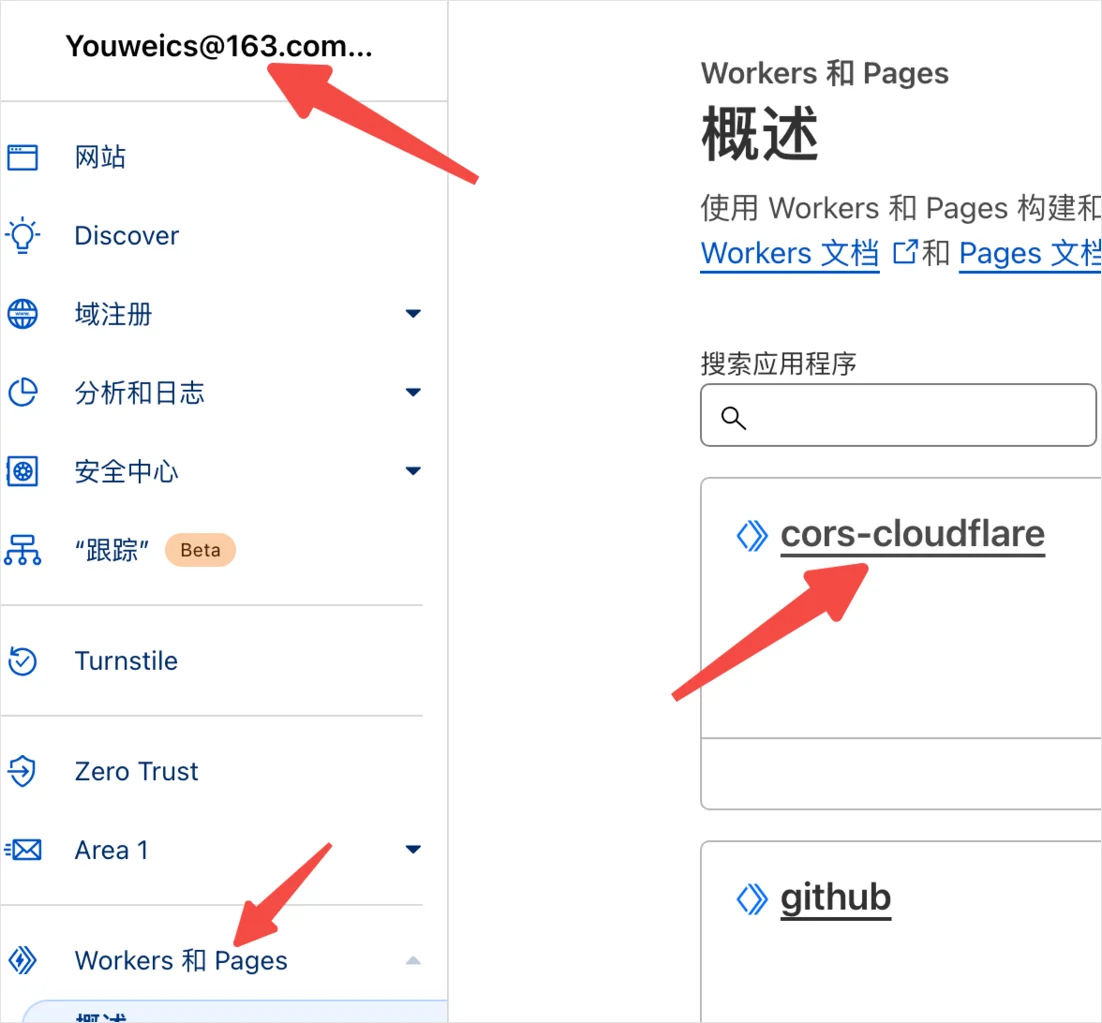Open the “跟踪” sidebar entry
The image size is (1102, 1023).
point(112,549)
